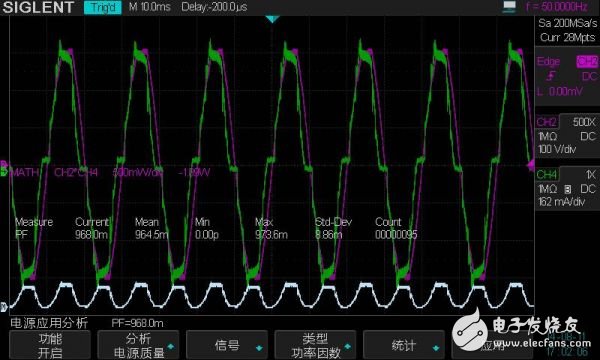600x360 pixels.
Task: Open the 统计 statistics menu
Action: point(404,345)
